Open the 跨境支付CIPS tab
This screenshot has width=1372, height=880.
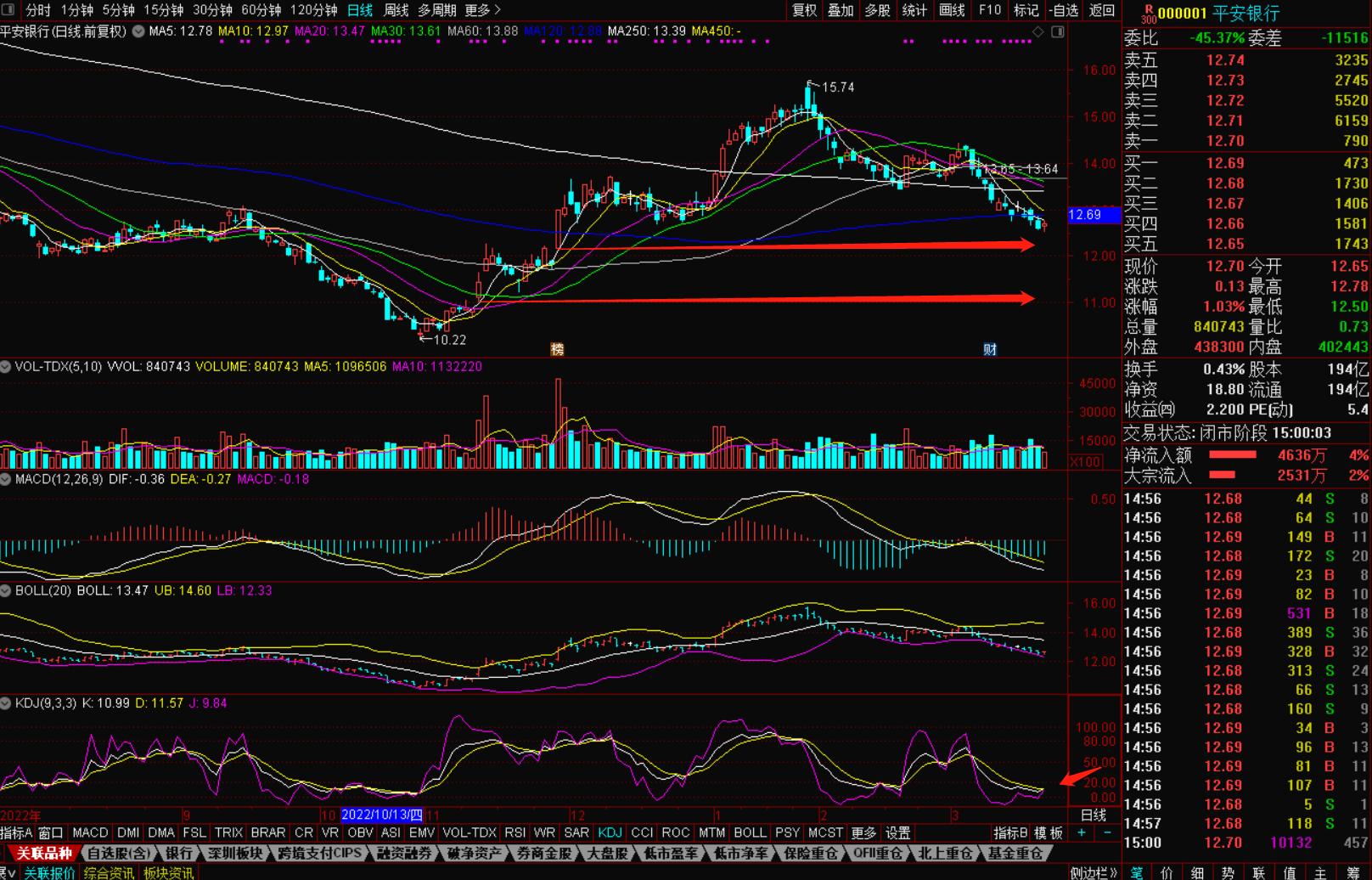point(320,853)
